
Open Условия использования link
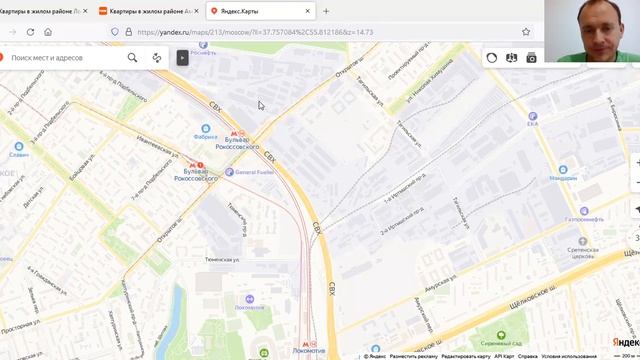[x=569, y=356]
